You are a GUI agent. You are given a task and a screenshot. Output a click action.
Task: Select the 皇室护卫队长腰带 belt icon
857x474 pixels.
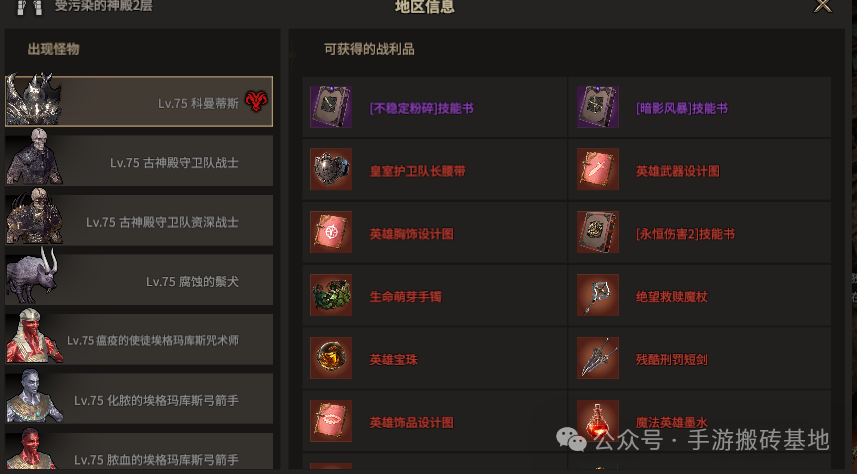point(331,169)
